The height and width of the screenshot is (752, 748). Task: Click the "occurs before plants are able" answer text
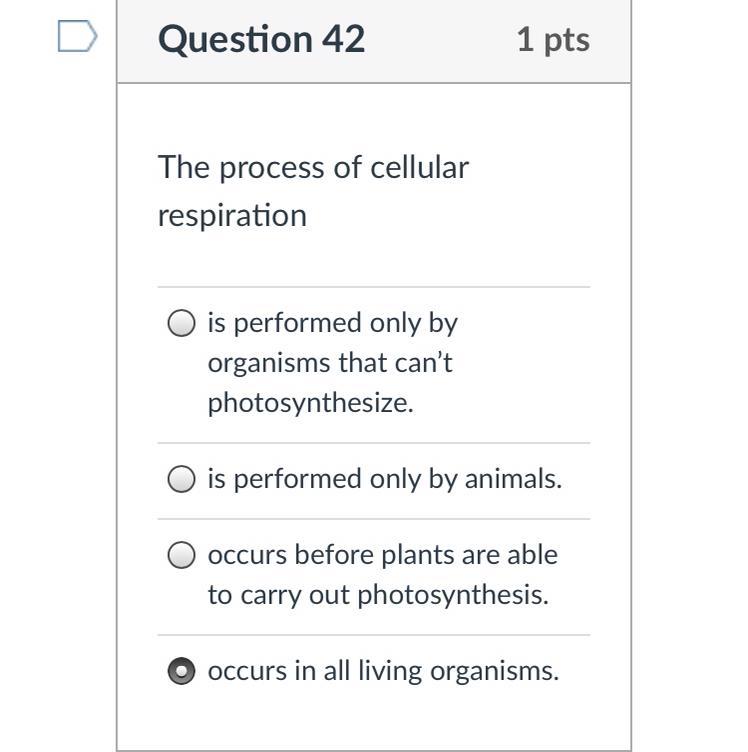pos(382,554)
